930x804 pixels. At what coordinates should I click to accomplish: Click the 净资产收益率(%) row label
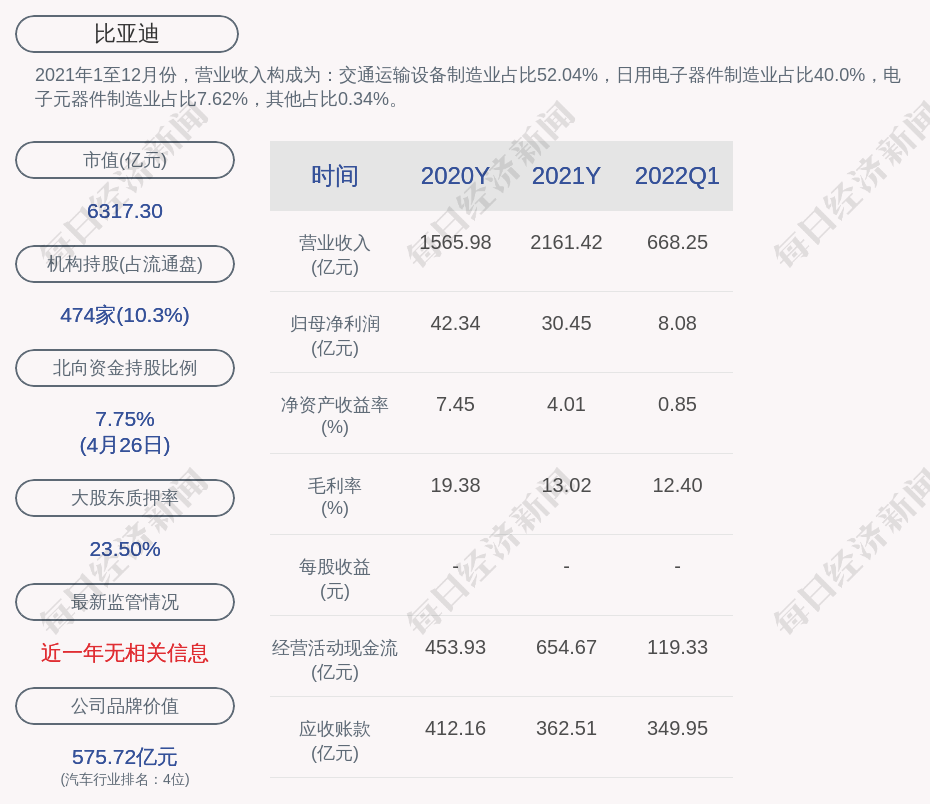tap(335, 416)
